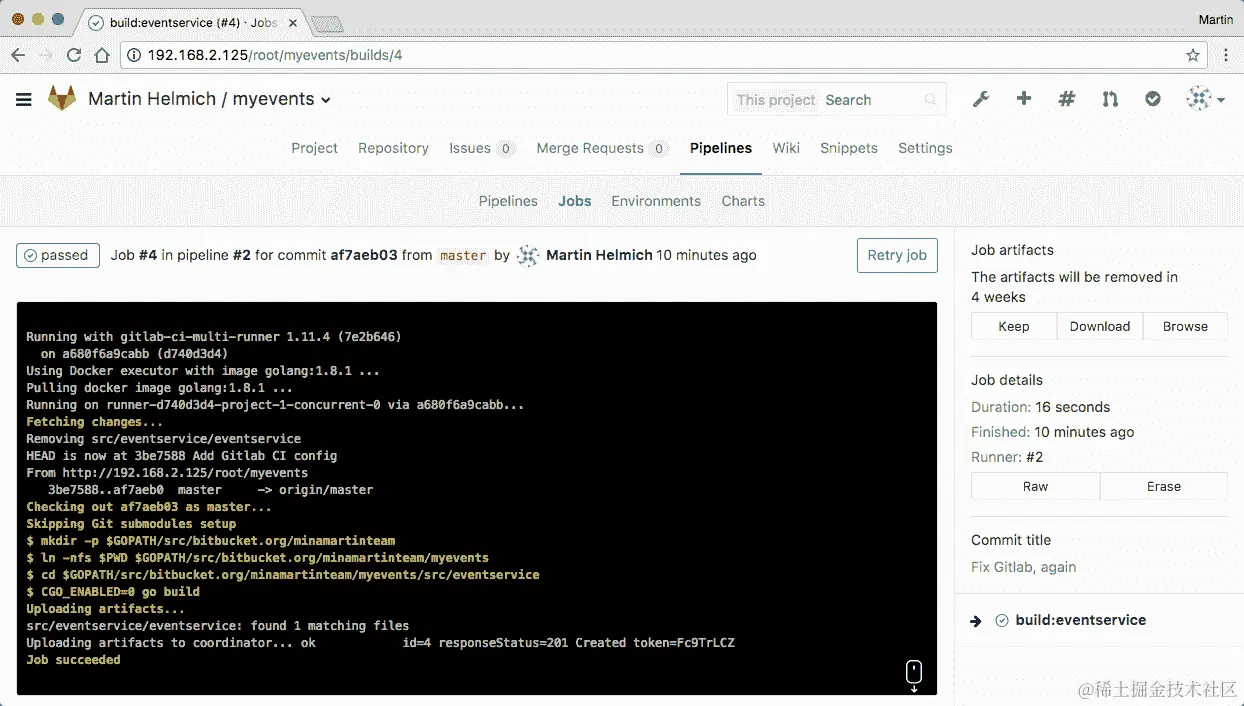1244x706 pixels.
Task: Erase the job log
Action: [x=1164, y=486]
